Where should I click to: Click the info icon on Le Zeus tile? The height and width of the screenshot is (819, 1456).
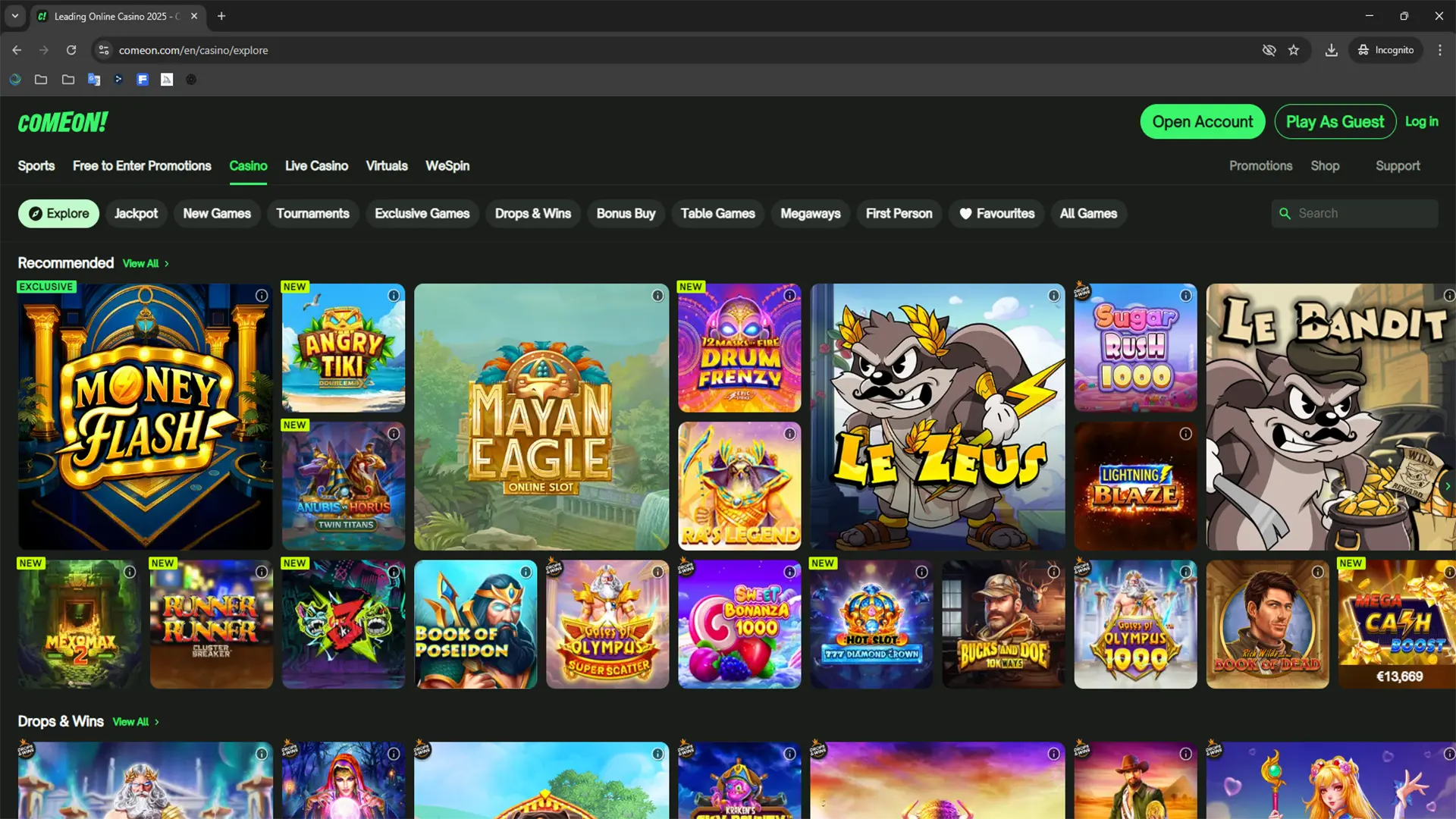pyautogui.click(x=1053, y=296)
